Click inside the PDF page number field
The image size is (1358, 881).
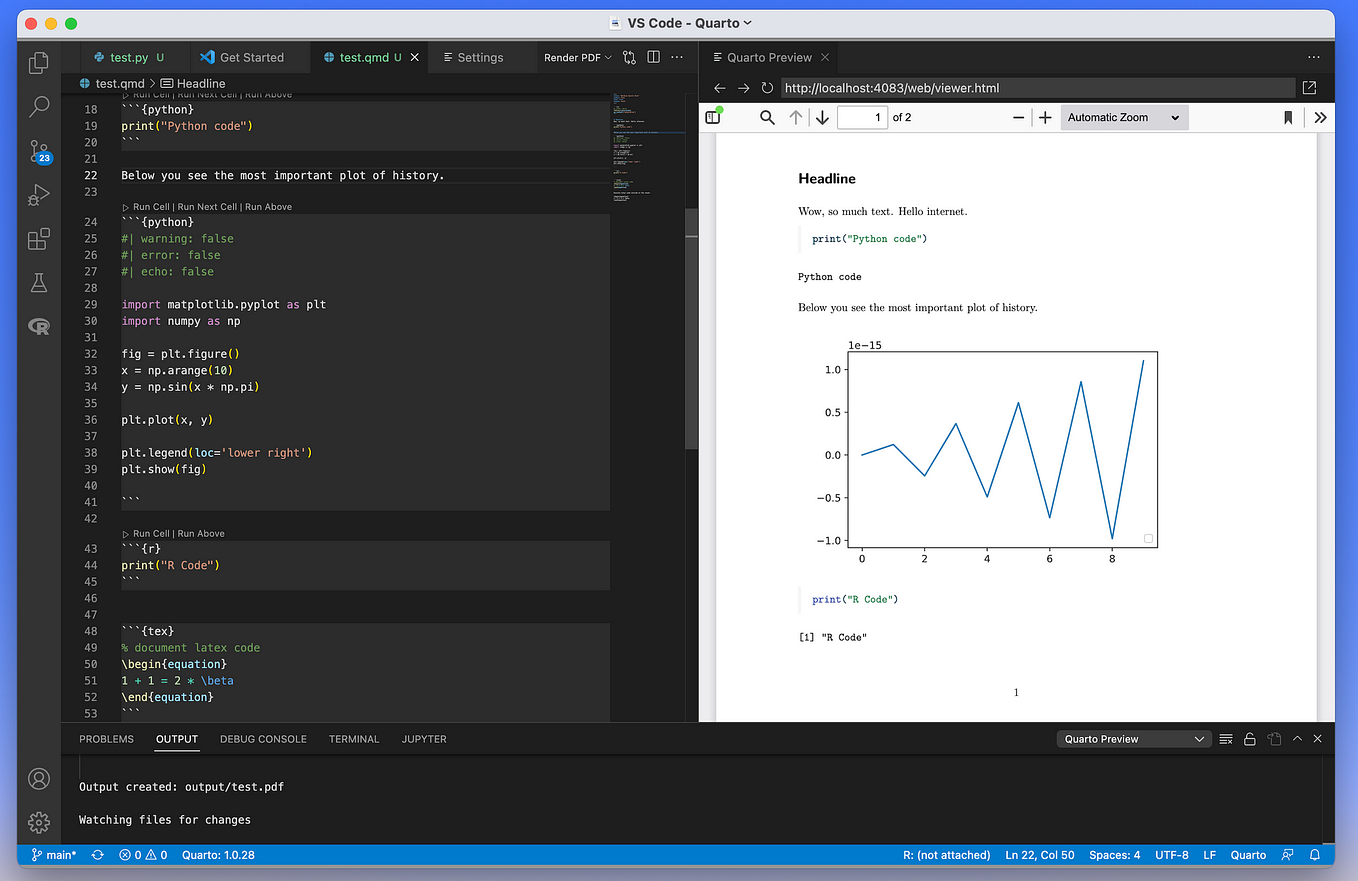tap(861, 117)
